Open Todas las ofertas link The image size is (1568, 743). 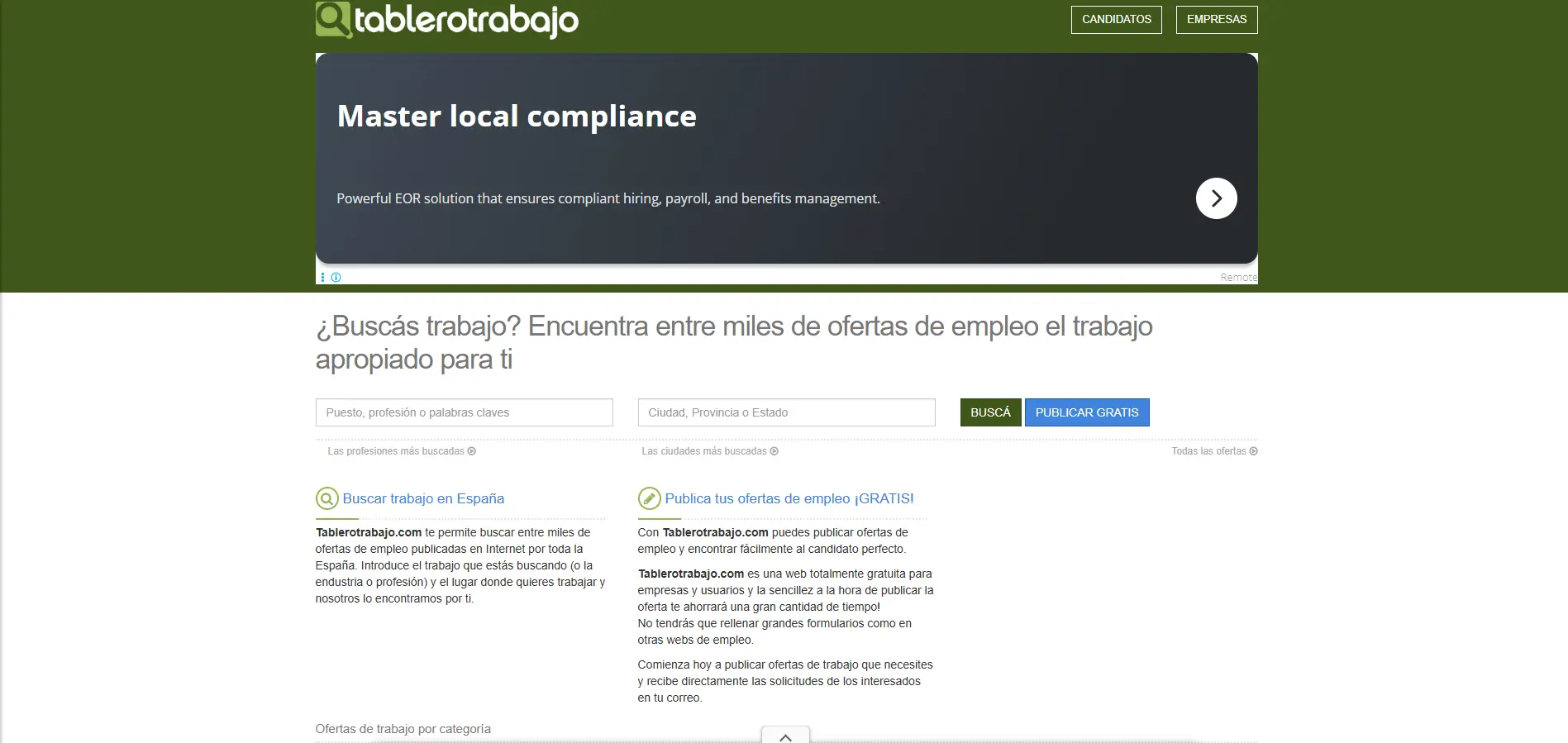point(1214,451)
